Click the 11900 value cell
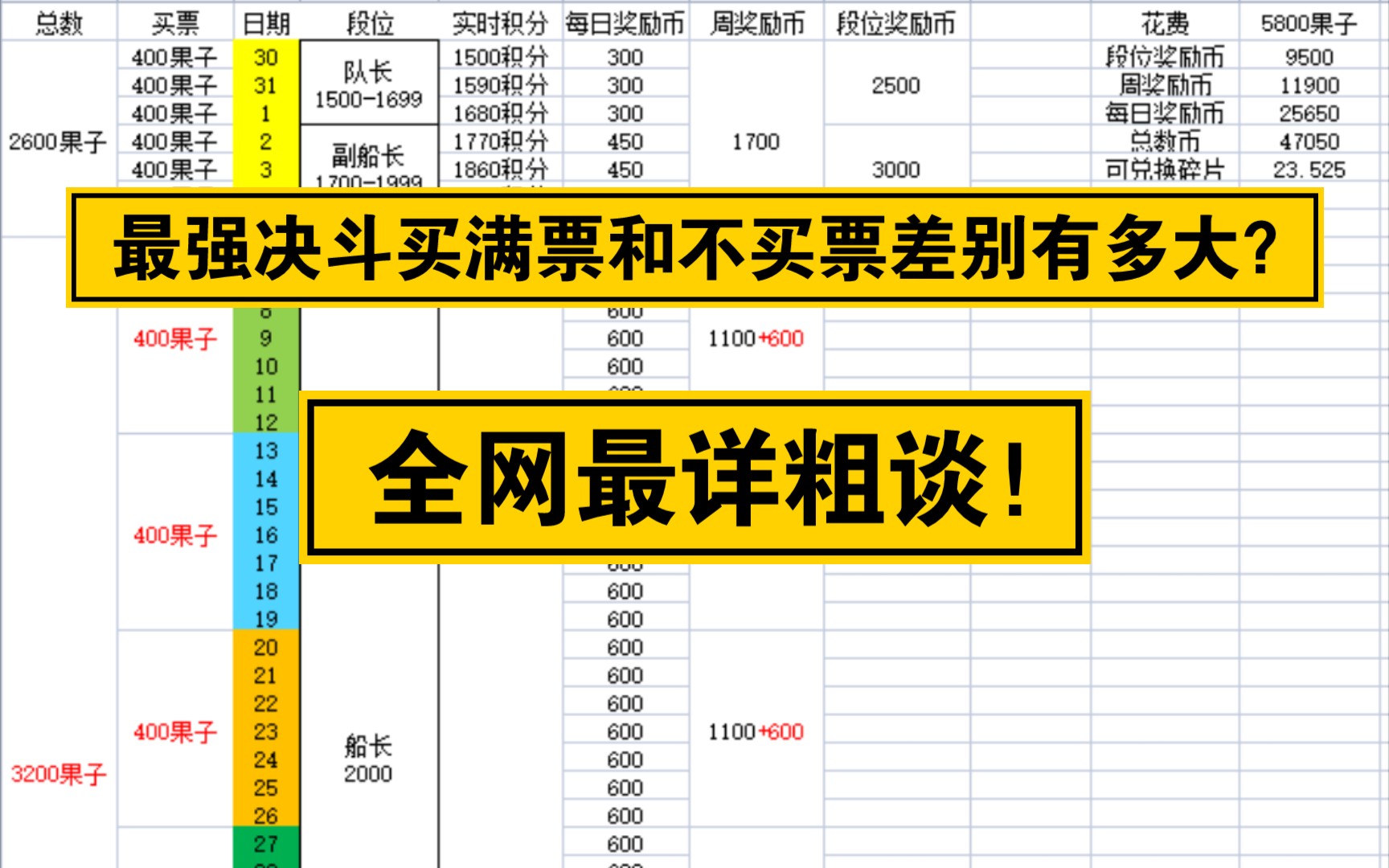 tap(1309, 85)
